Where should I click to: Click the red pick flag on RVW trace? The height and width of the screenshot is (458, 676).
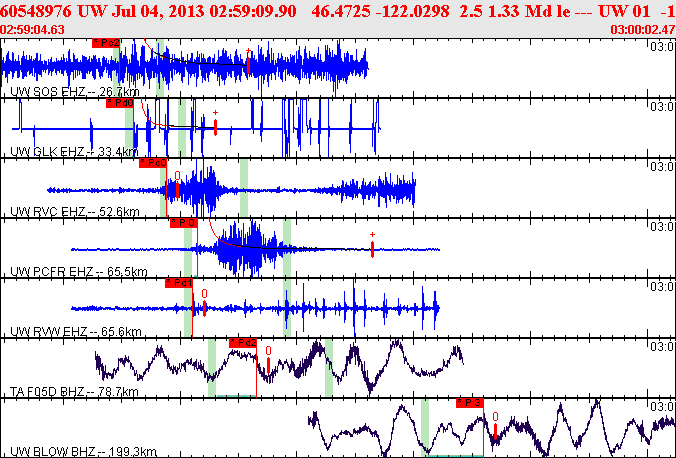(x=179, y=283)
